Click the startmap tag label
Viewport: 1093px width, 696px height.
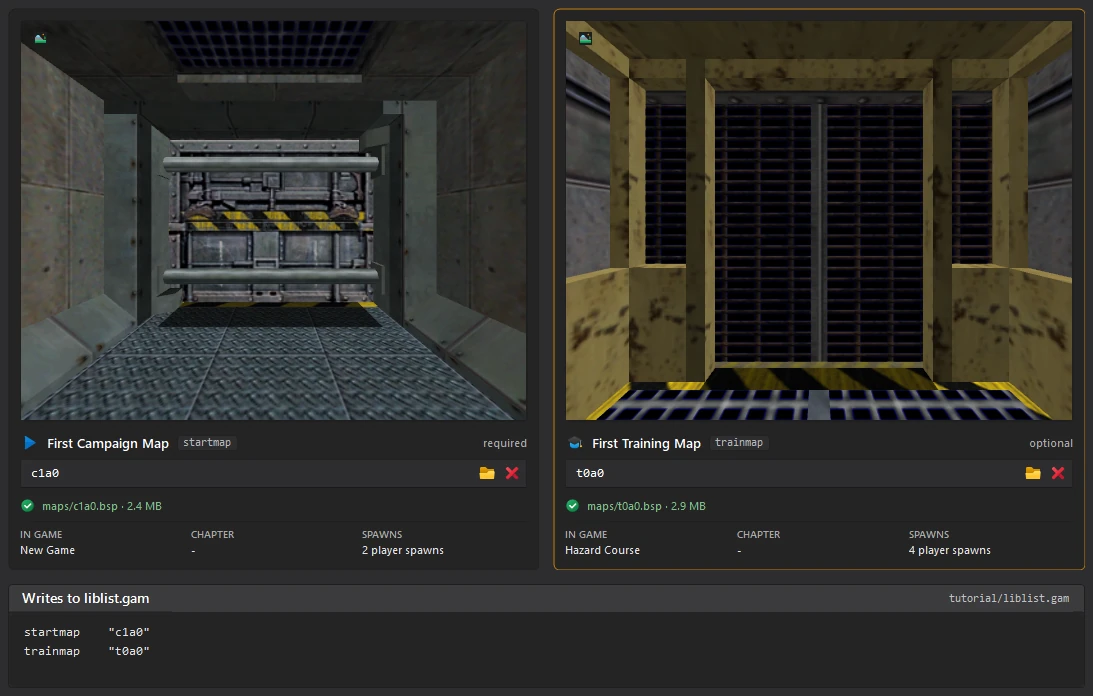(207, 443)
